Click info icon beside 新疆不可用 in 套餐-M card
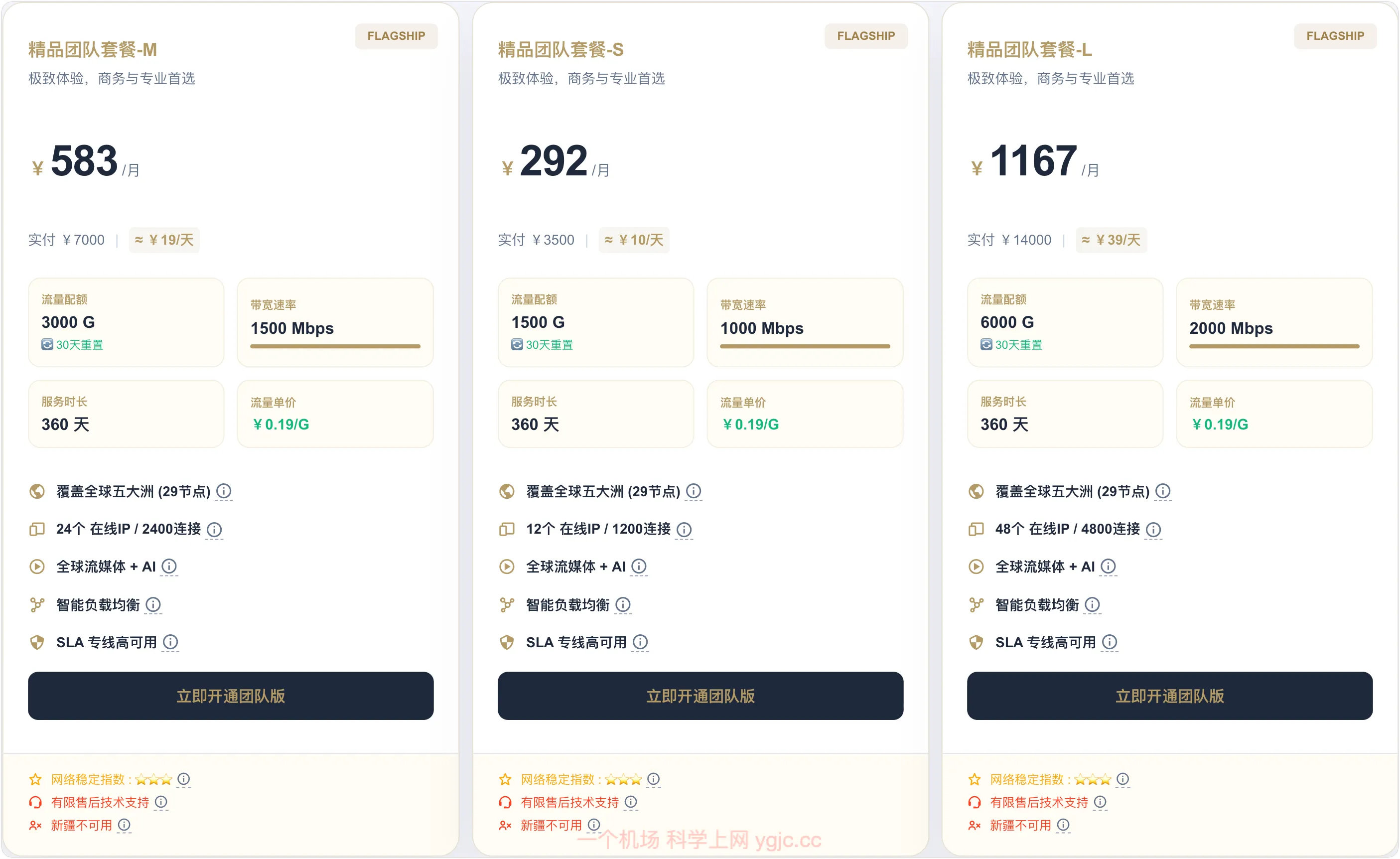Image resolution: width=1400 pixels, height=859 pixels. pos(124,824)
